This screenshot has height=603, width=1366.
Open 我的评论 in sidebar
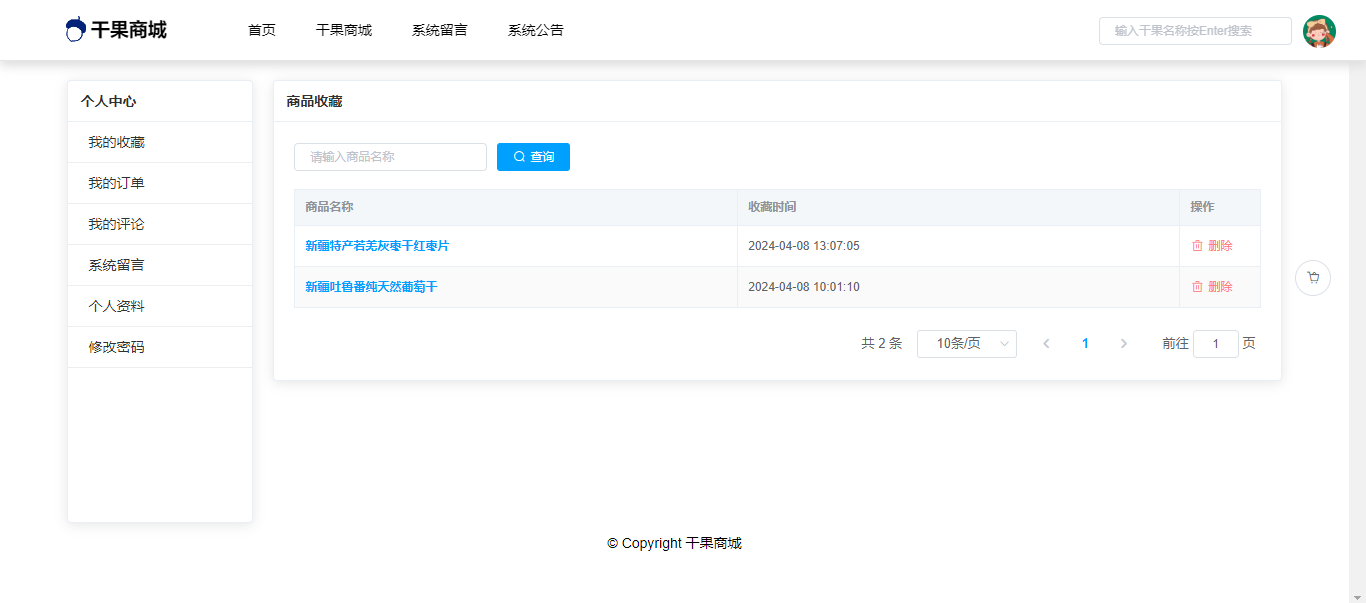click(x=116, y=225)
